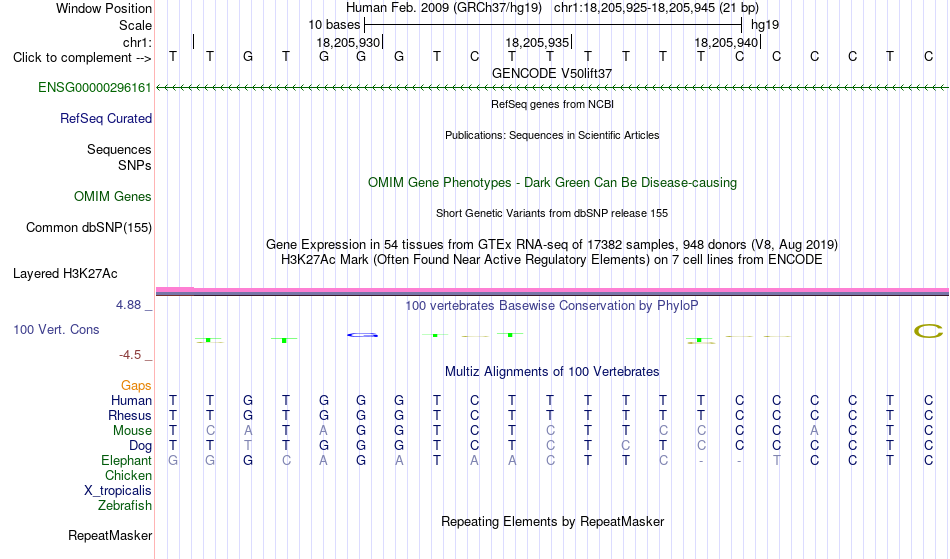Click 'Click to complement' base label

tap(82, 58)
